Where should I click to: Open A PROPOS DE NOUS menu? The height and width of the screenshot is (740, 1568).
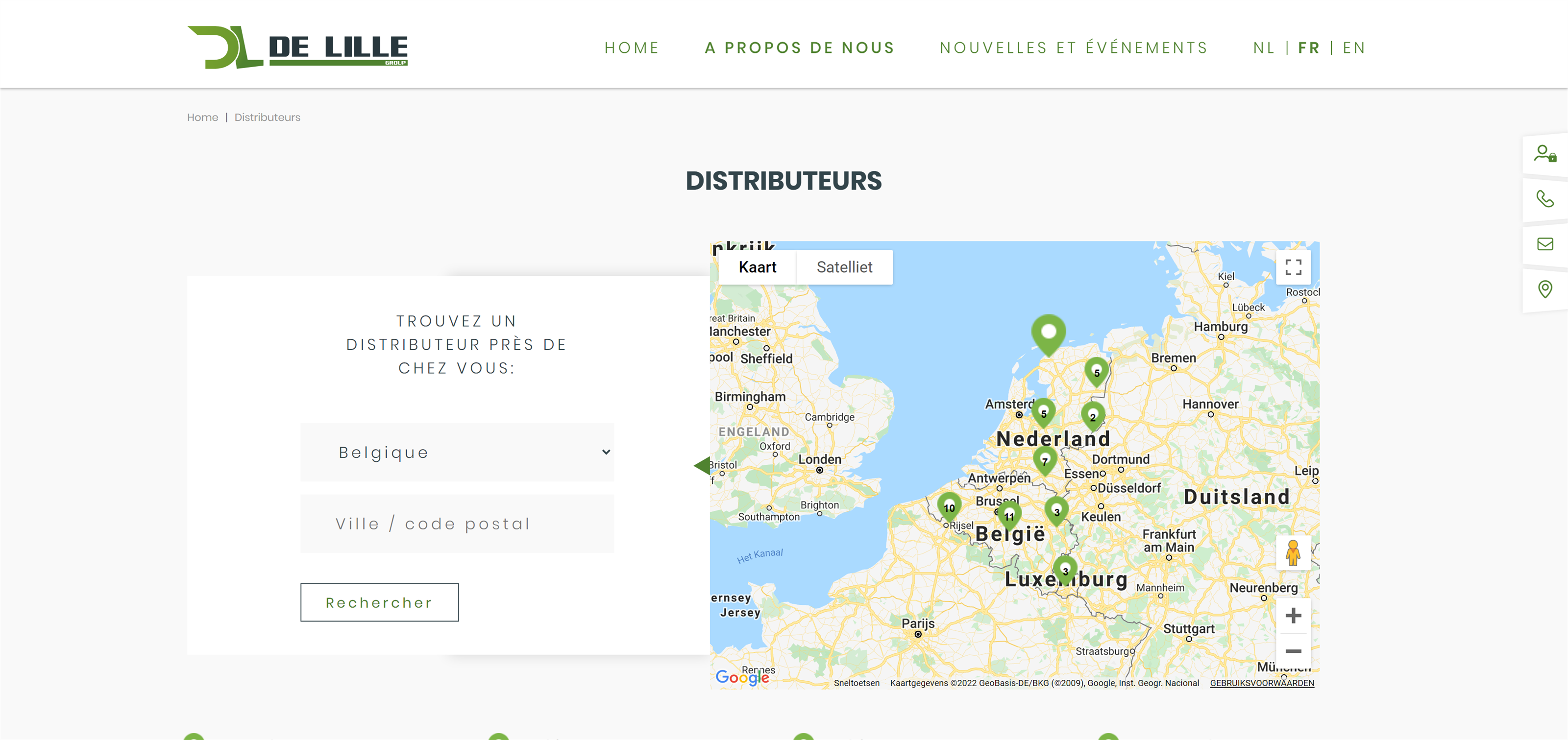[799, 48]
